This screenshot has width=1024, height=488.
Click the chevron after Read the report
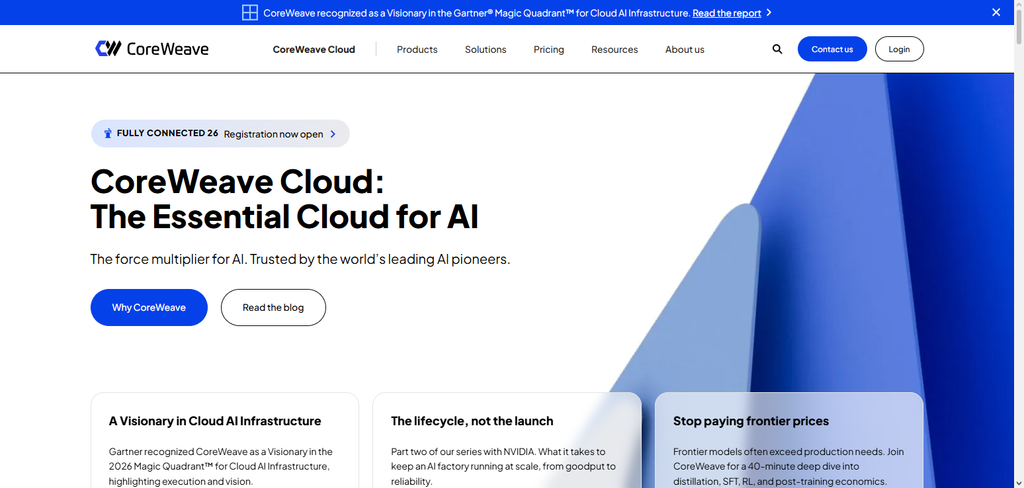tap(769, 12)
